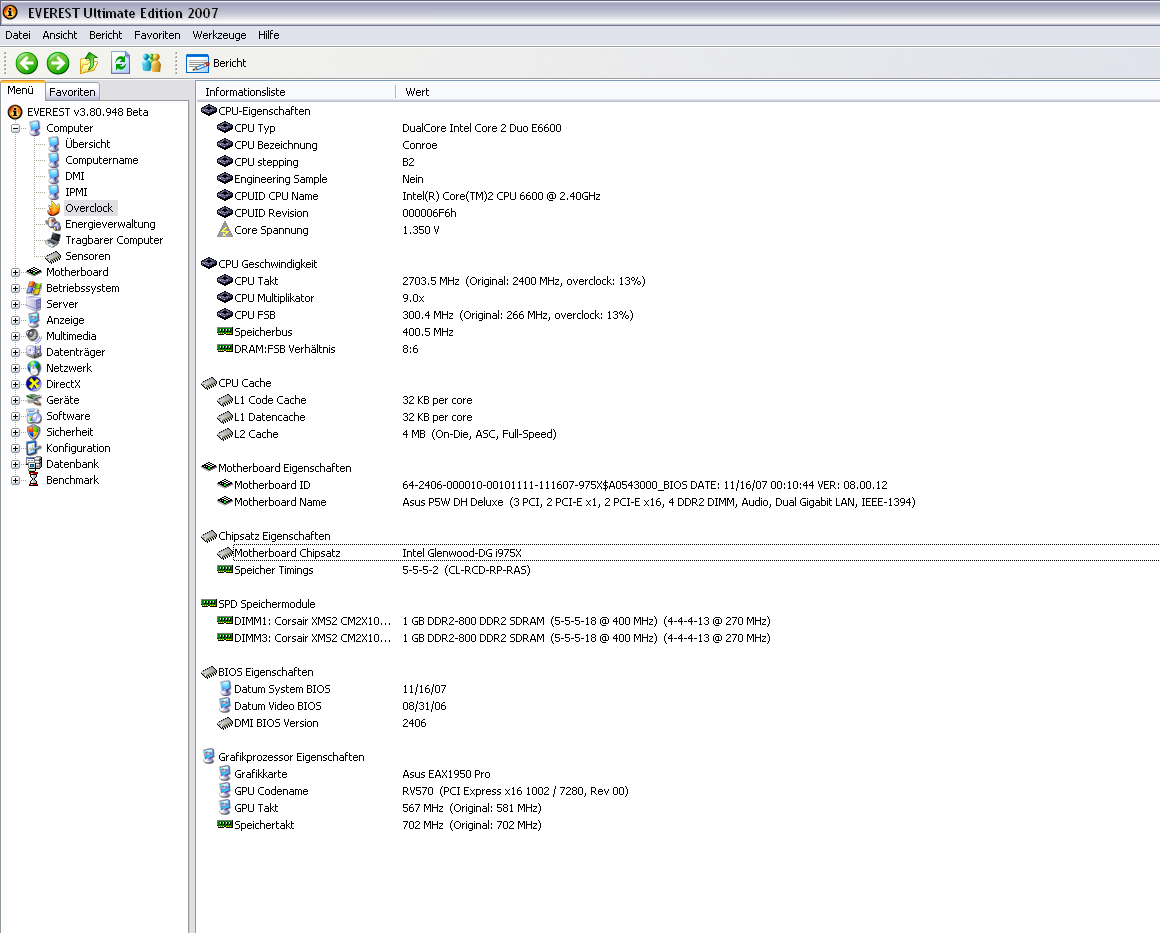Viewport: 1160px width, 933px height.
Task: Click the Overclock flame icon in tree
Action: [53, 208]
